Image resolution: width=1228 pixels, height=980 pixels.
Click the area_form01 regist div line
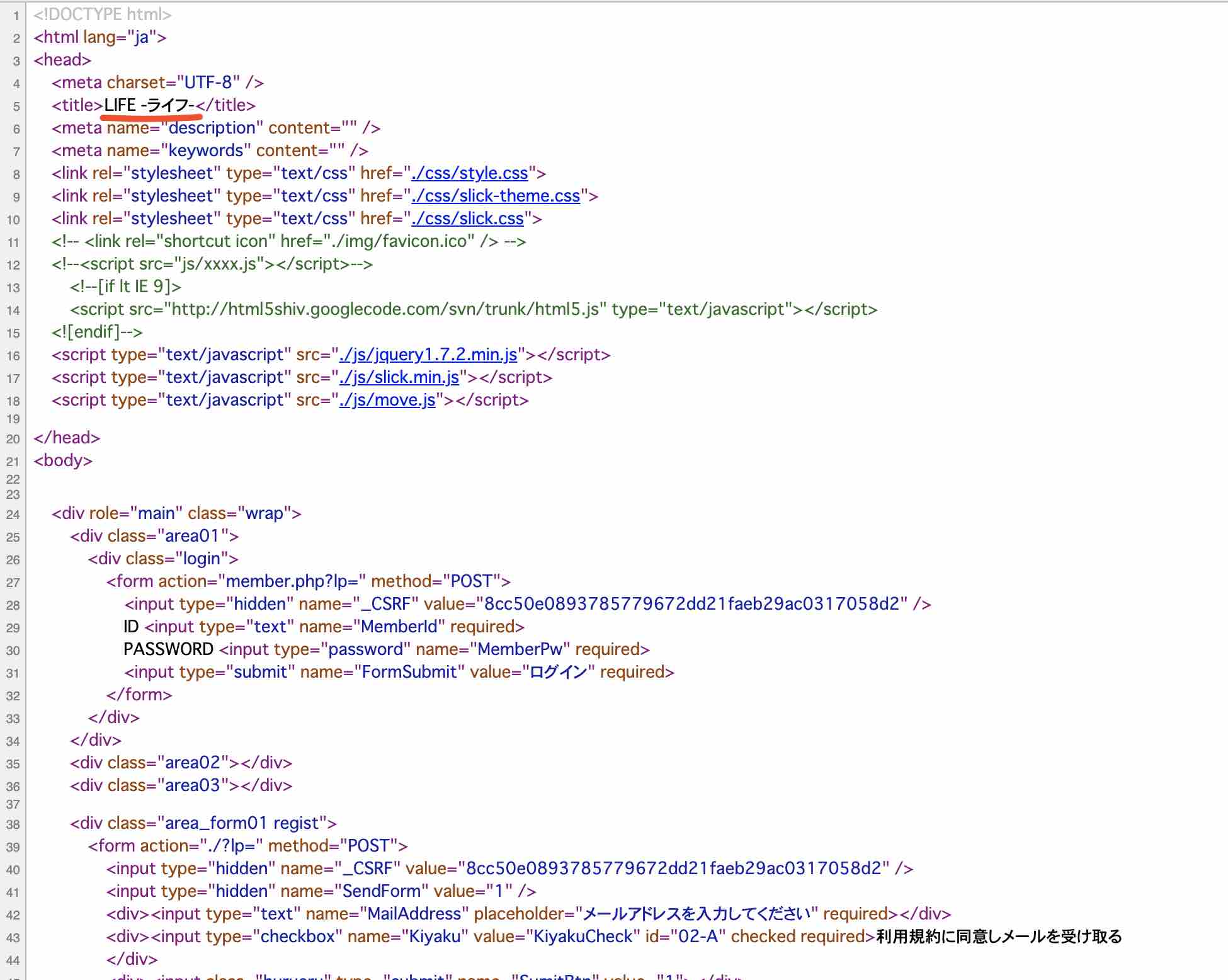tap(203, 823)
